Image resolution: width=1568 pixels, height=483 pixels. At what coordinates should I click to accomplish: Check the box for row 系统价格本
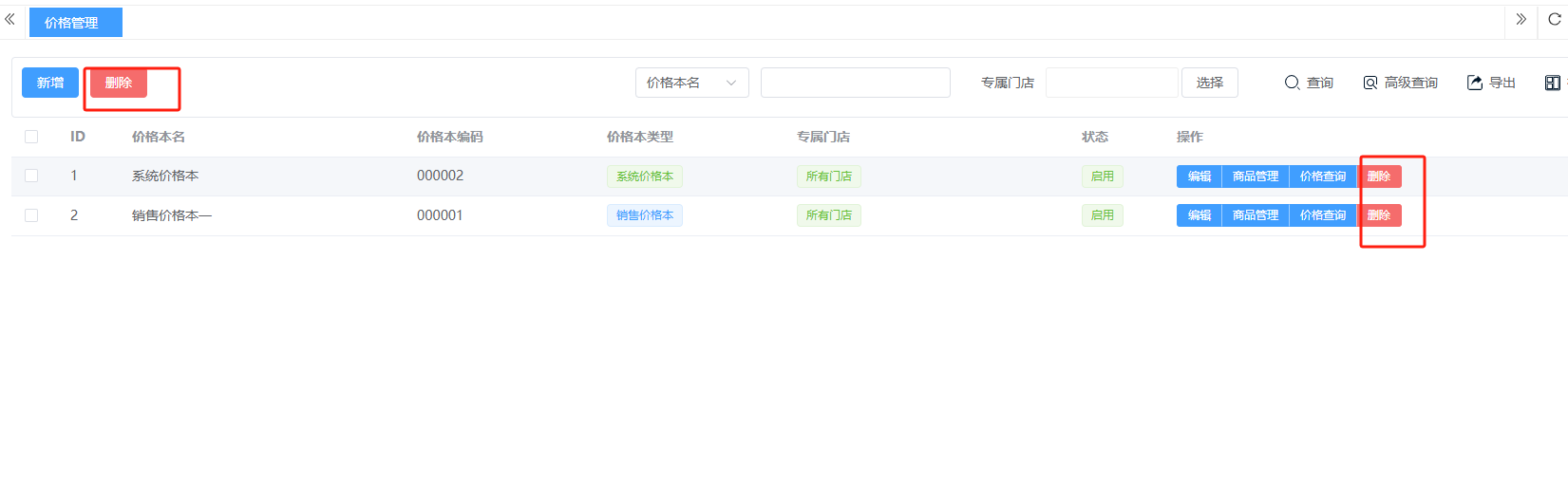[31, 176]
